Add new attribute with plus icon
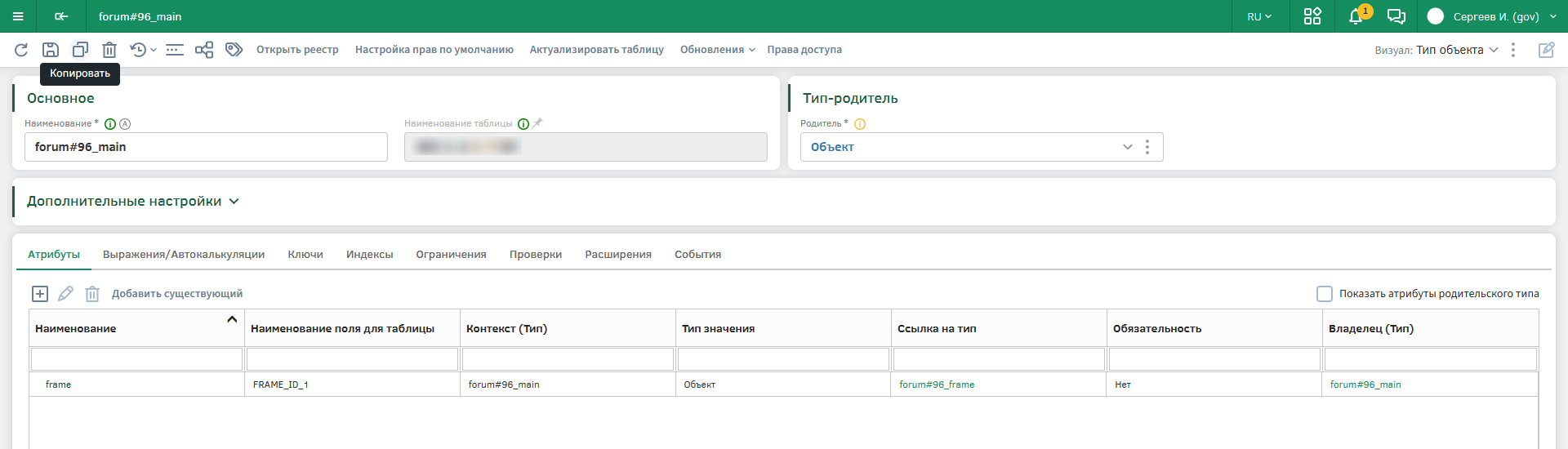 click(x=40, y=294)
